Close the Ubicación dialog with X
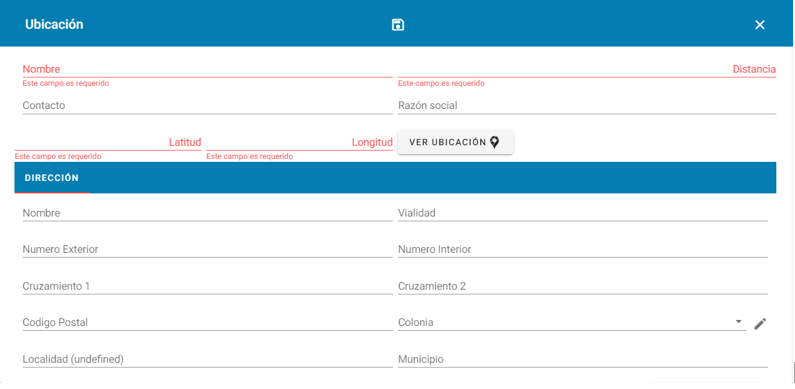This screenshot has height=389, width=795. [760, 25]
